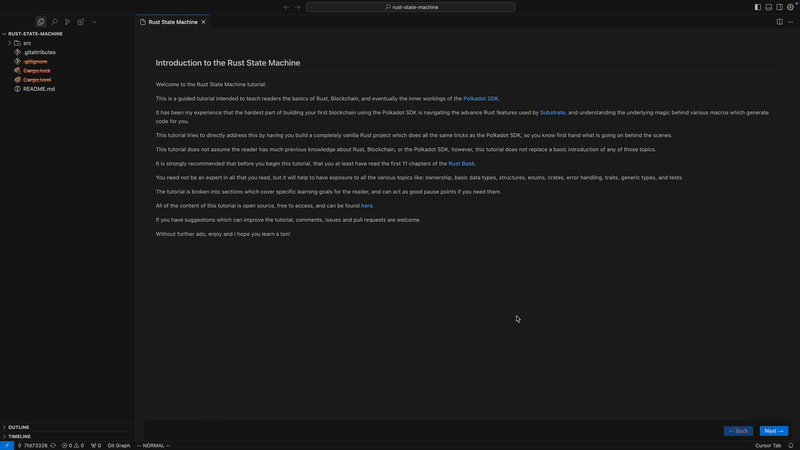Screen dimensions: 800x450
Task: Open the Search view icon
Action: (54, 22)
